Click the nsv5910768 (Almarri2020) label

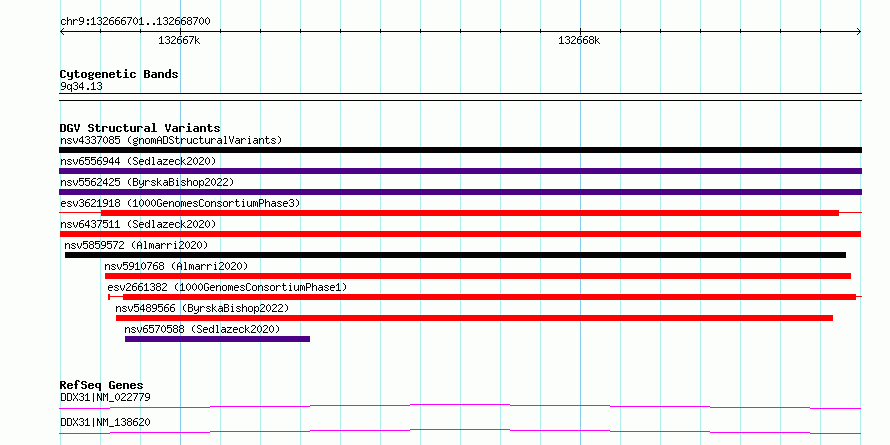pyautogui.click(x=176, y=266)
